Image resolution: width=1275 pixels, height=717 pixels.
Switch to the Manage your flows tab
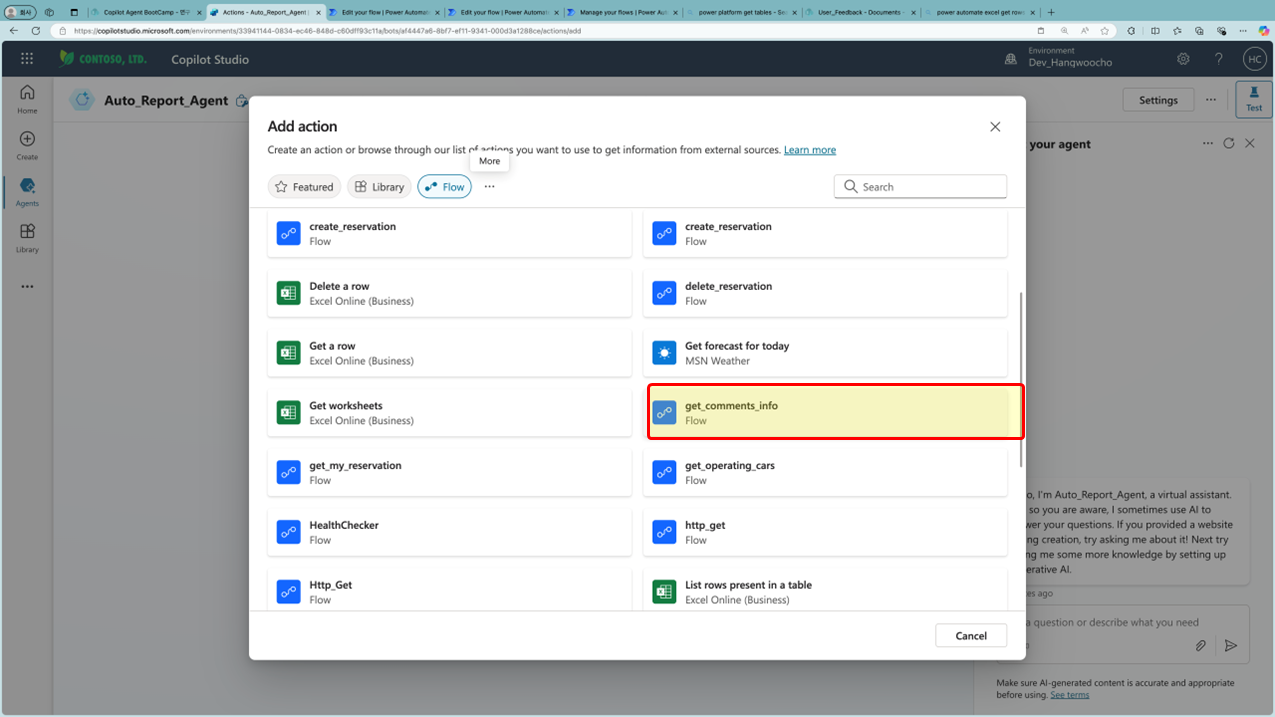(623, 12)
